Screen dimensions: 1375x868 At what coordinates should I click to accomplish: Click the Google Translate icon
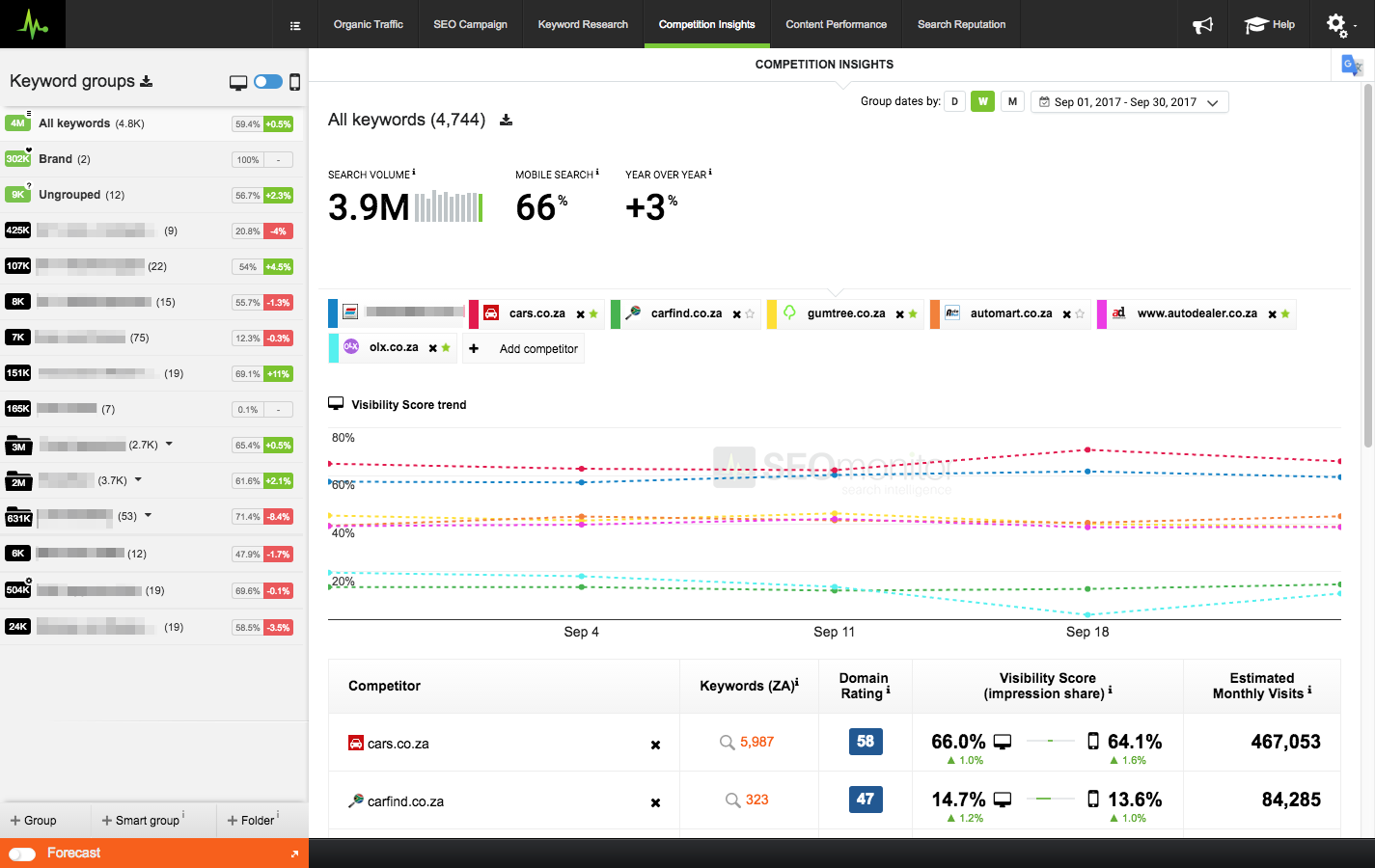tap(1351, 66)
